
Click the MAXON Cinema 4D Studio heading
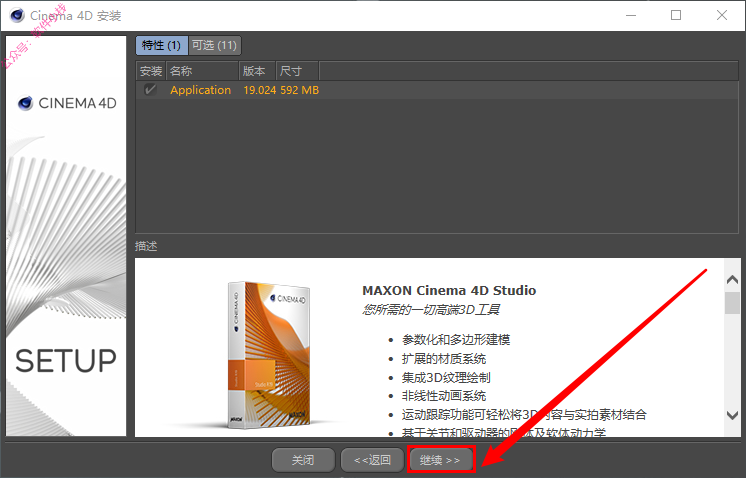449,290
